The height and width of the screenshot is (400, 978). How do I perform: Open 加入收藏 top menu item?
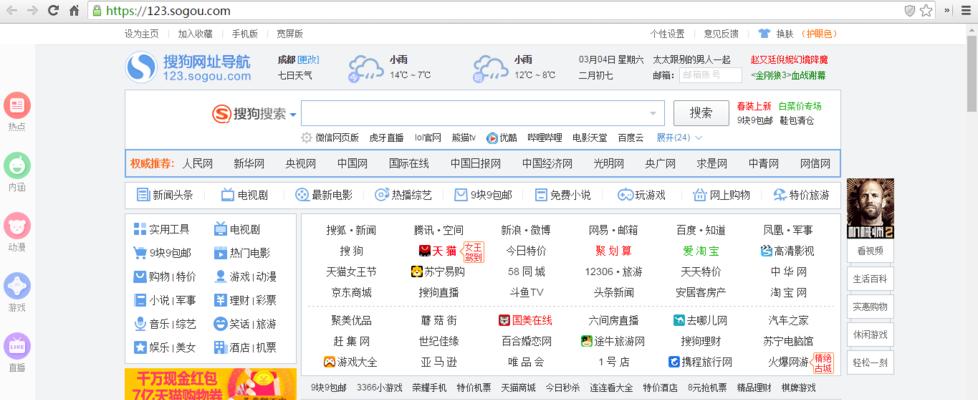pos(195,34)
